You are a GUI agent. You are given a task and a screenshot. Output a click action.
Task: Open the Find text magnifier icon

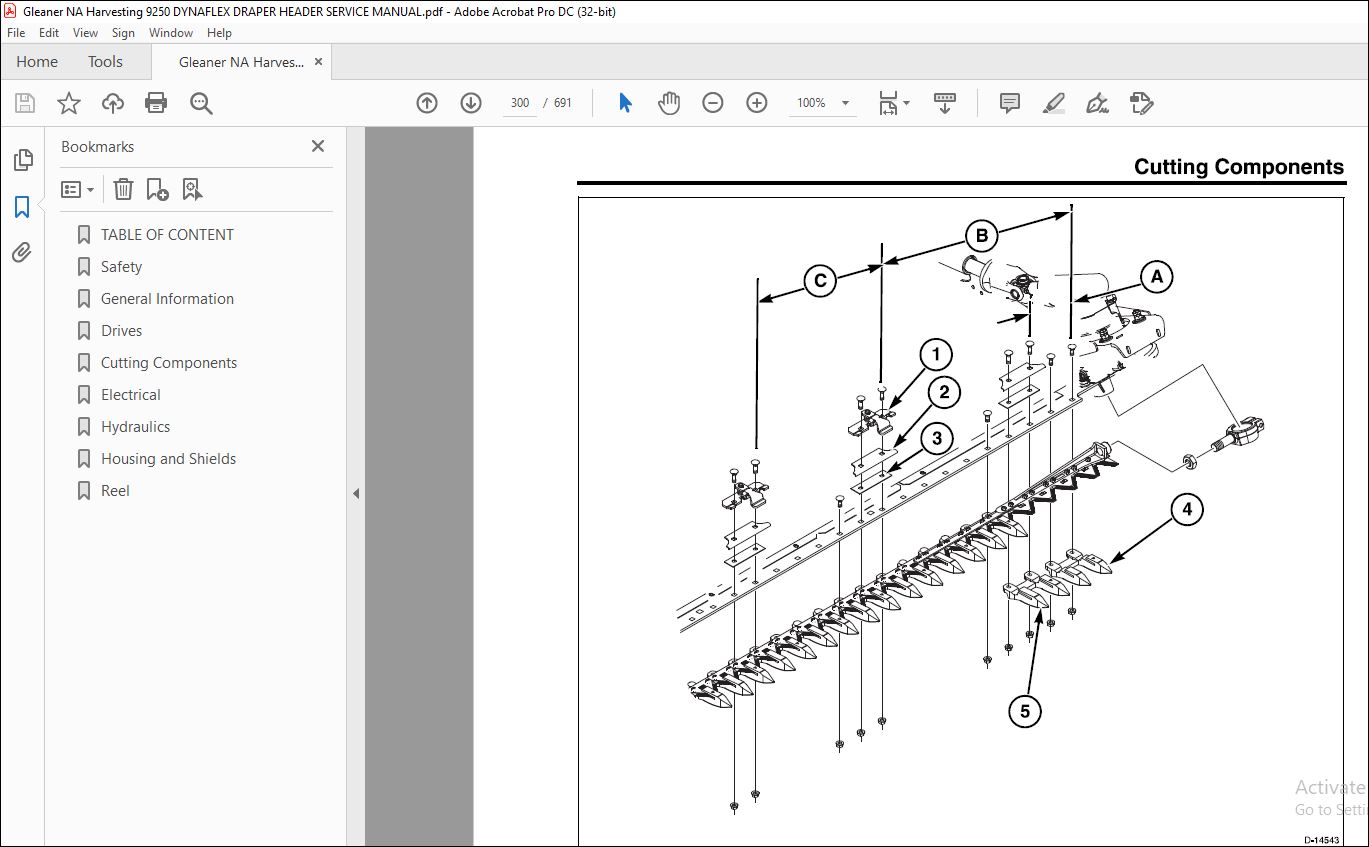point(201,103)
